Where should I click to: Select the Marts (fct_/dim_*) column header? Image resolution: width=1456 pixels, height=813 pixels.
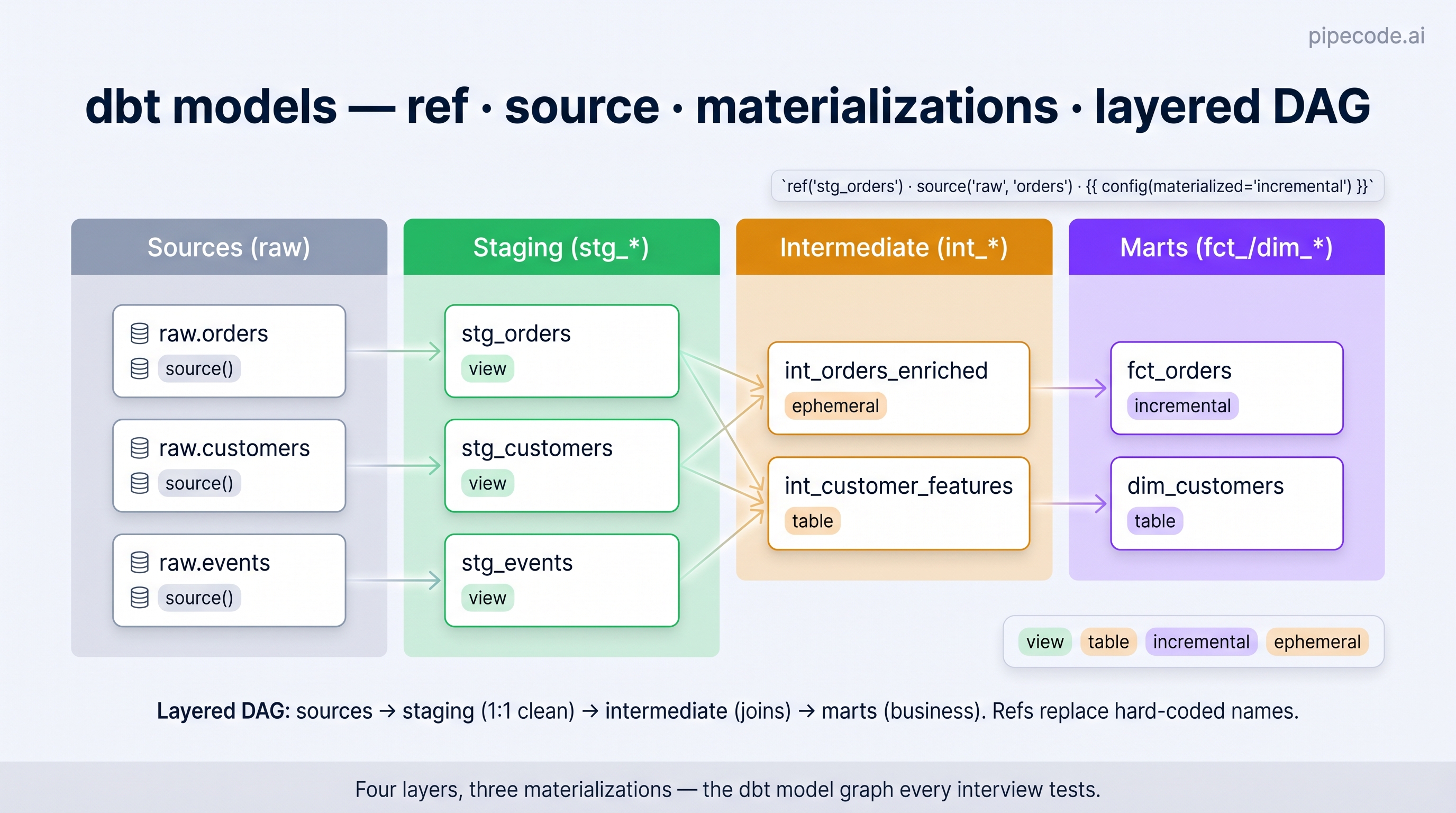pyautogui.click(x=1226, y=247)
